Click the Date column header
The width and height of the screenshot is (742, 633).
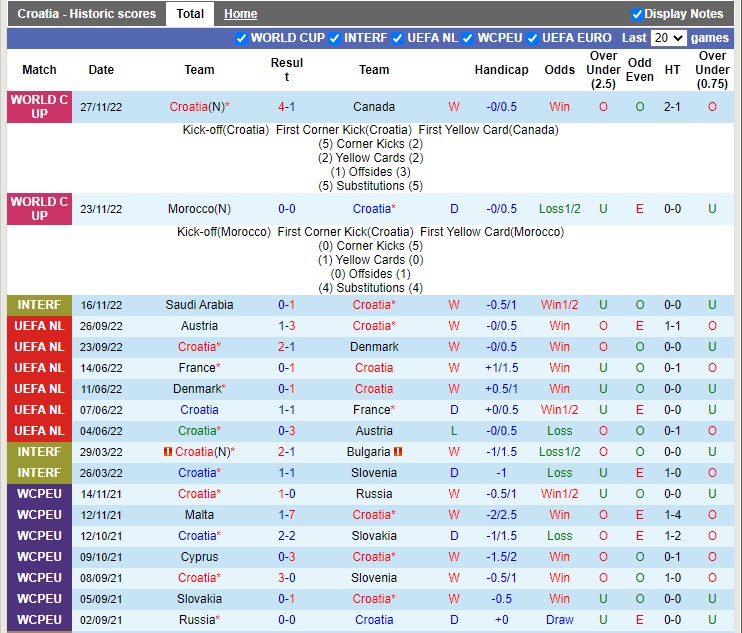pos(101,70)
